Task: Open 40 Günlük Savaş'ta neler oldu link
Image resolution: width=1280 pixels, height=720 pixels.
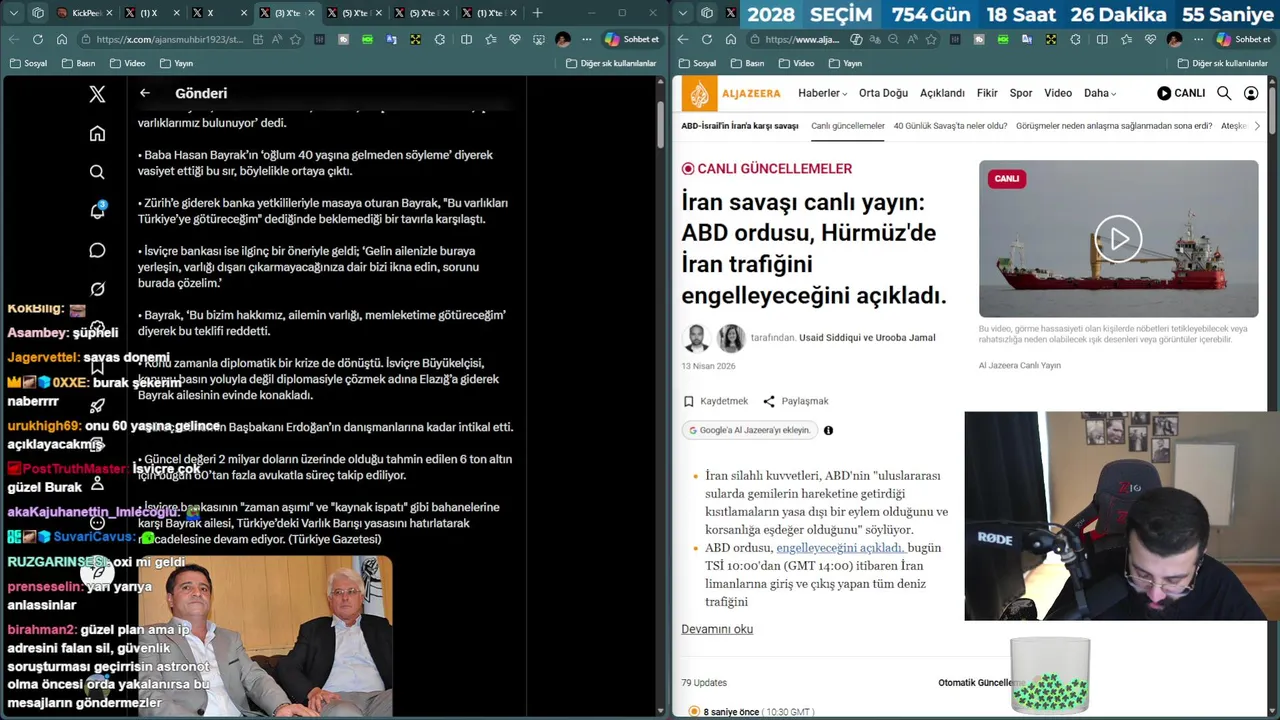Action: coord(950,126)
